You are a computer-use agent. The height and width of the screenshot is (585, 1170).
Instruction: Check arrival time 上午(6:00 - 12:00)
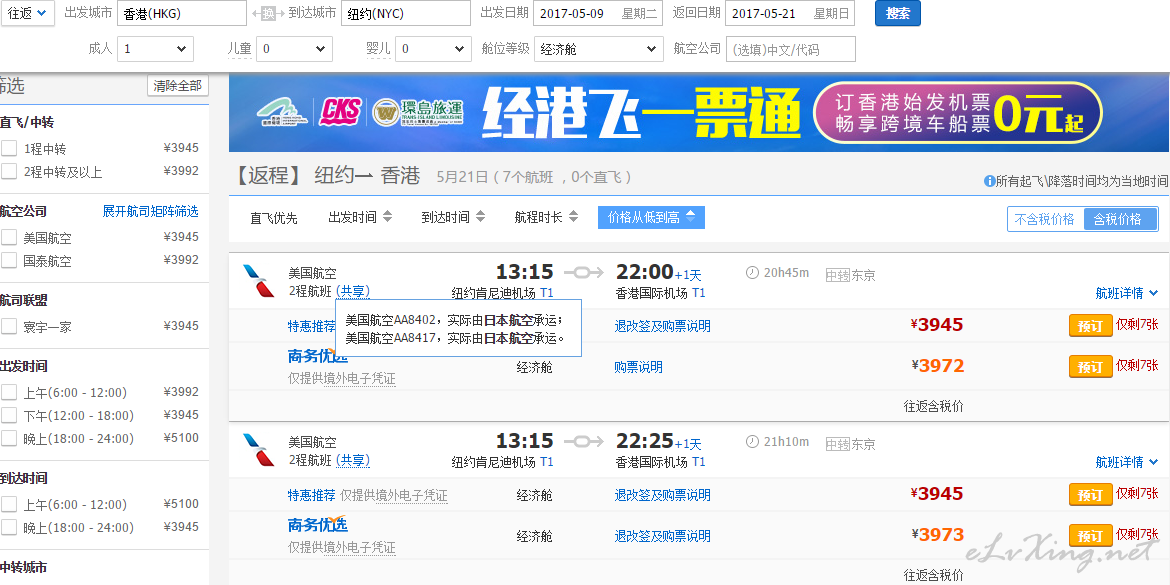(x=9, y=504)
